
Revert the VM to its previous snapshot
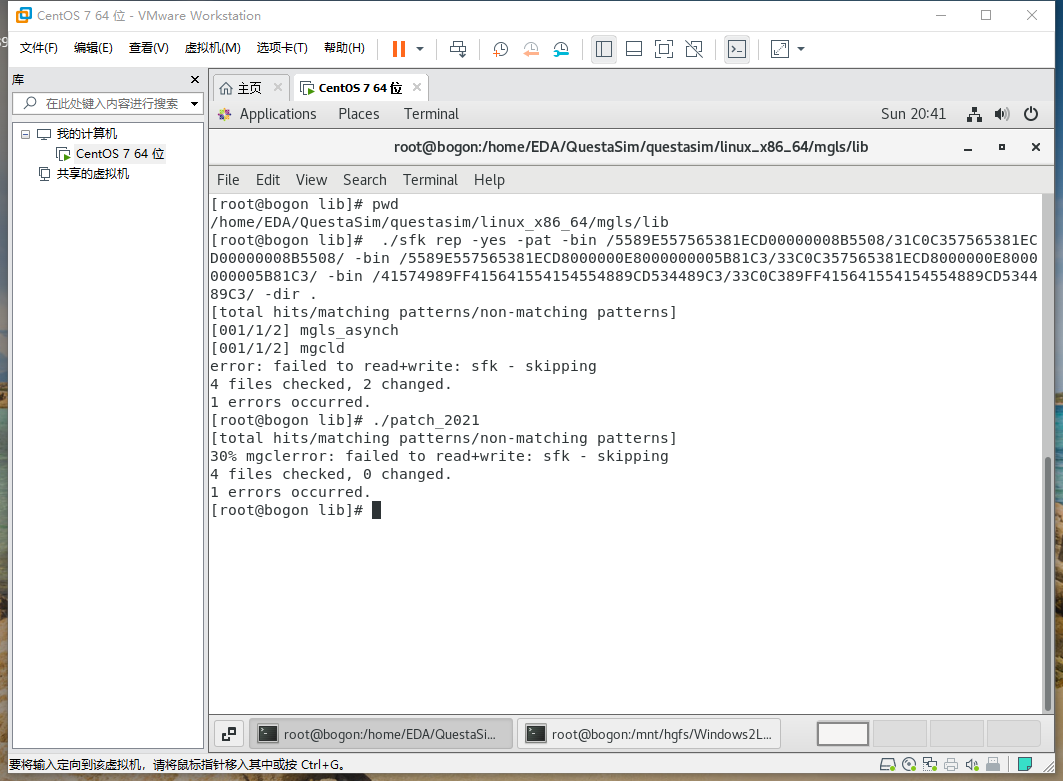tap(531, 49)
